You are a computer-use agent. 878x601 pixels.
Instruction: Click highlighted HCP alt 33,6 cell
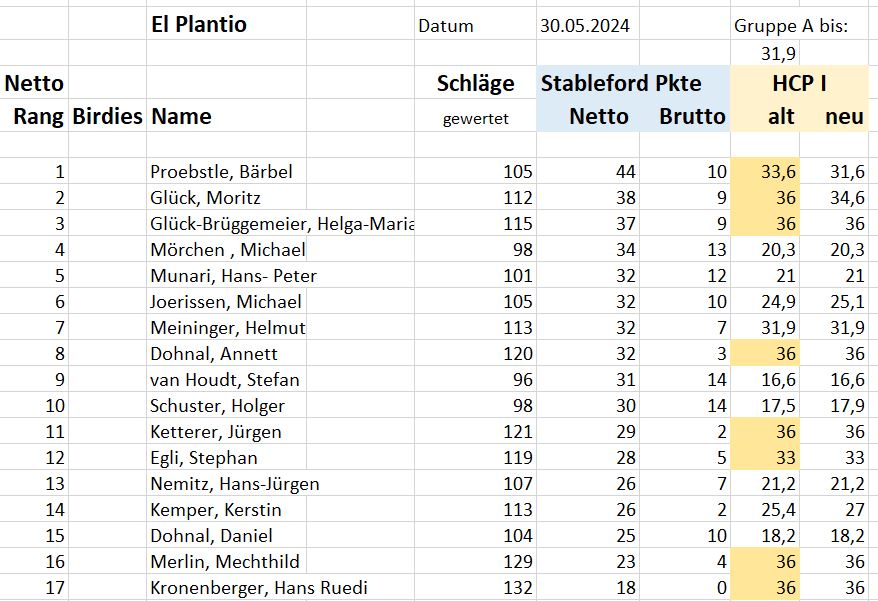[x=765, y=171]
